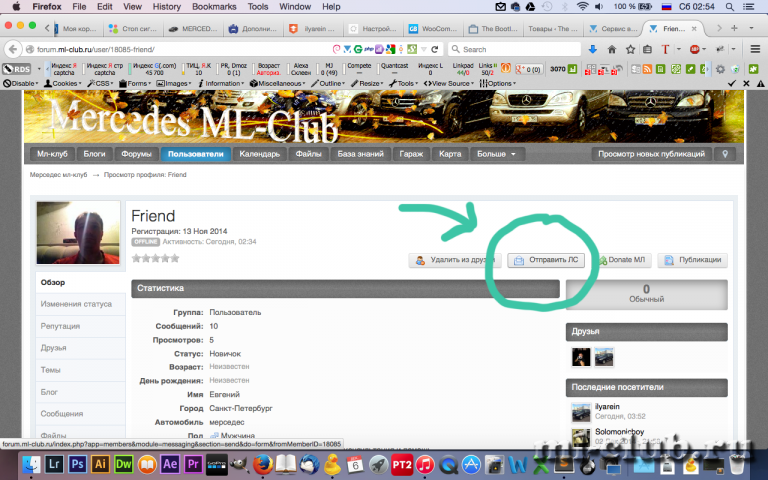Open the Information dropdown
Screen dimensions: 768x480
[x=220, y=83]
